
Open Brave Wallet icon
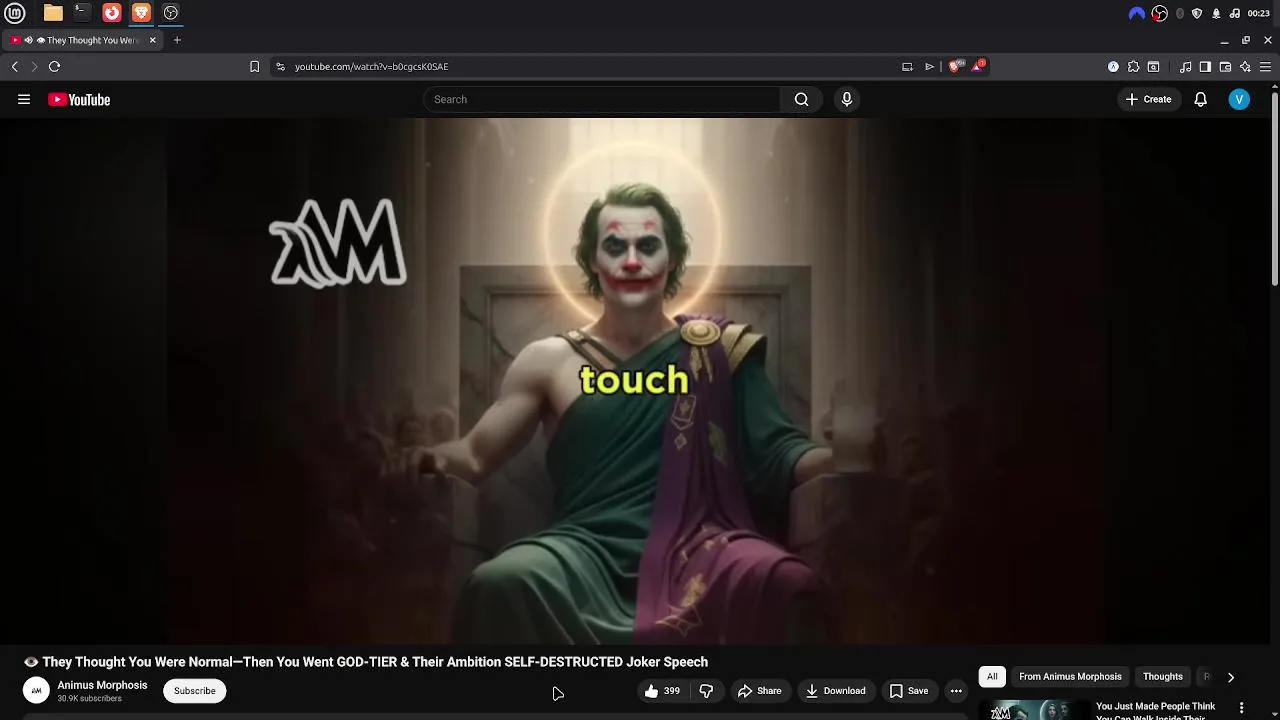[x=1225, y=67]
